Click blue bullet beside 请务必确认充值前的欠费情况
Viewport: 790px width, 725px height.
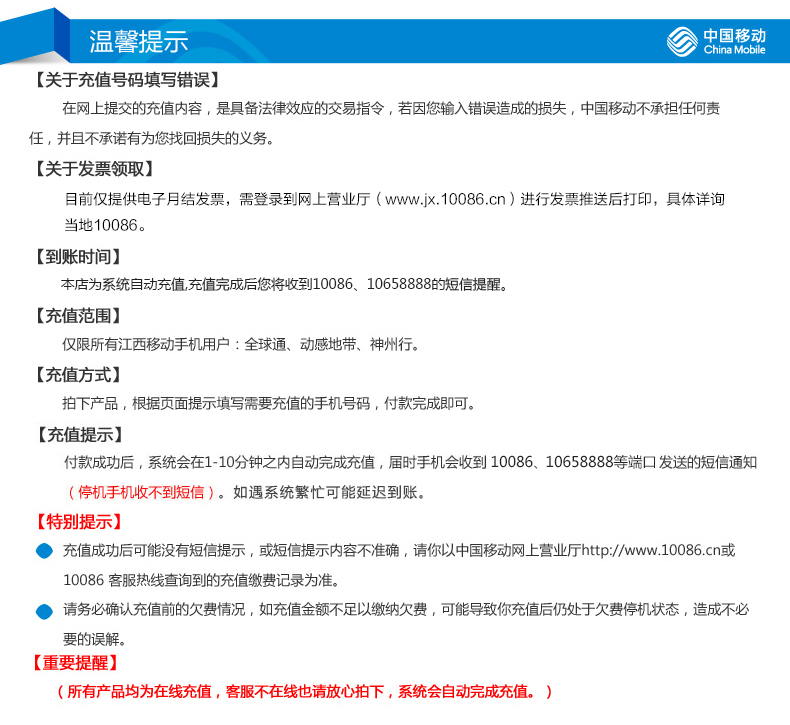click(44, 612)
